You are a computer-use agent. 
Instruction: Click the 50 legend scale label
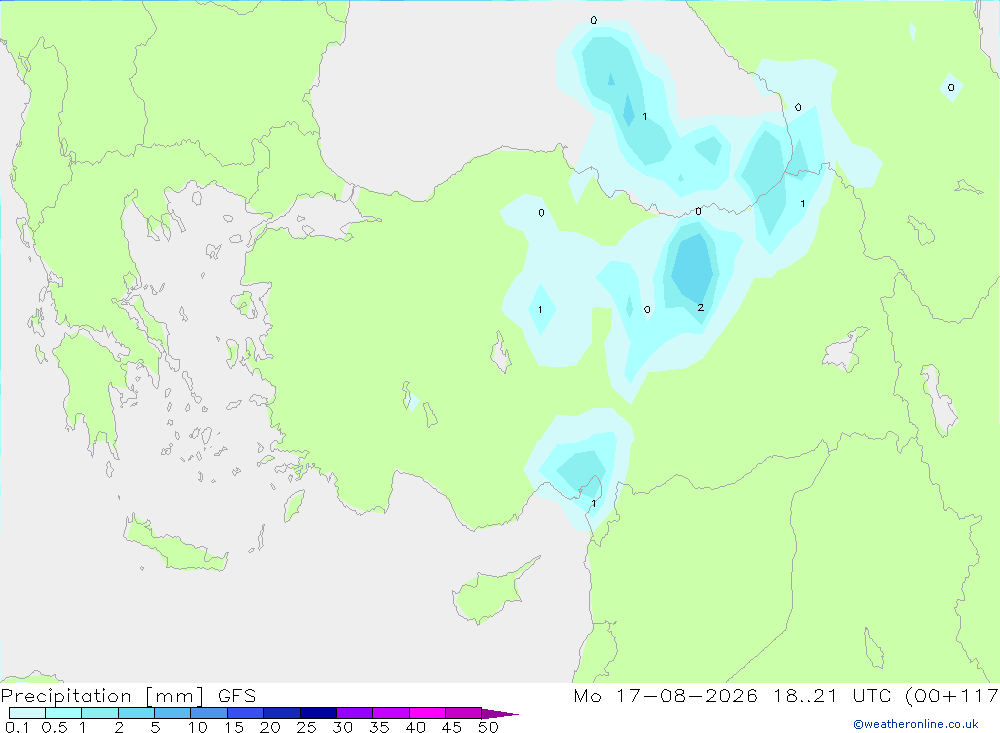[489, 727]
